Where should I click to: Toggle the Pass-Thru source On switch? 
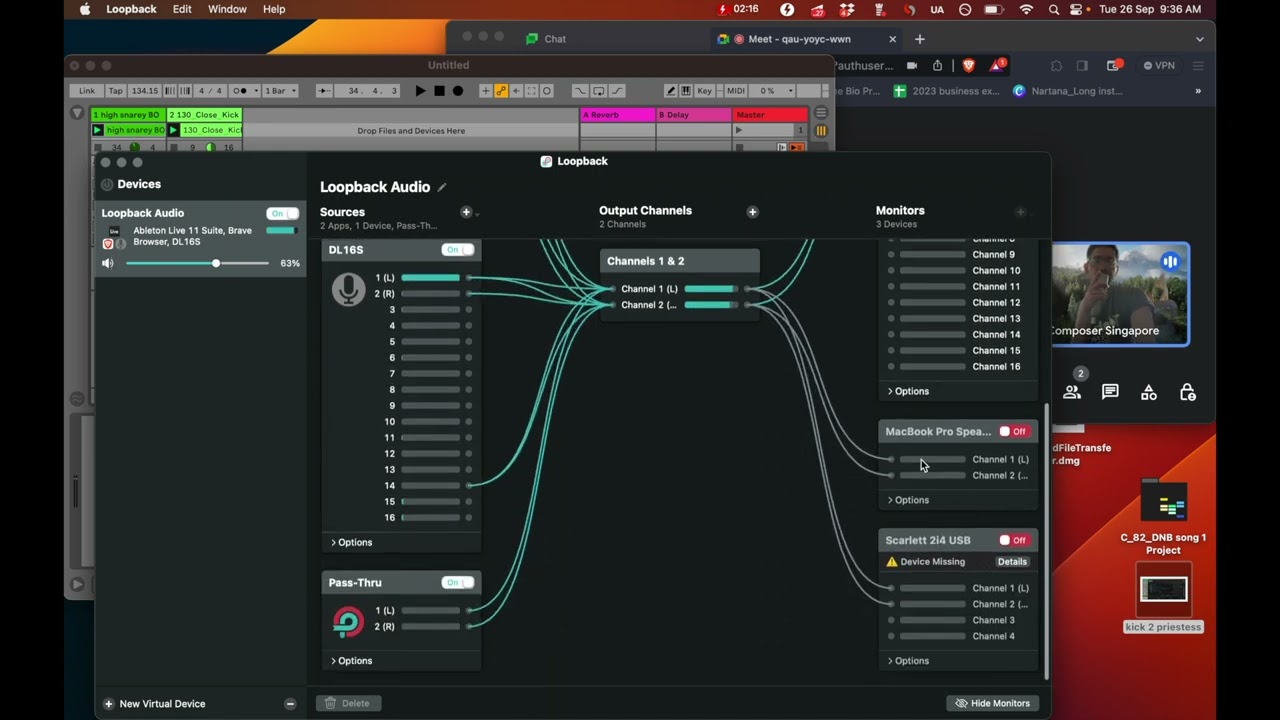tap(458, 583)
